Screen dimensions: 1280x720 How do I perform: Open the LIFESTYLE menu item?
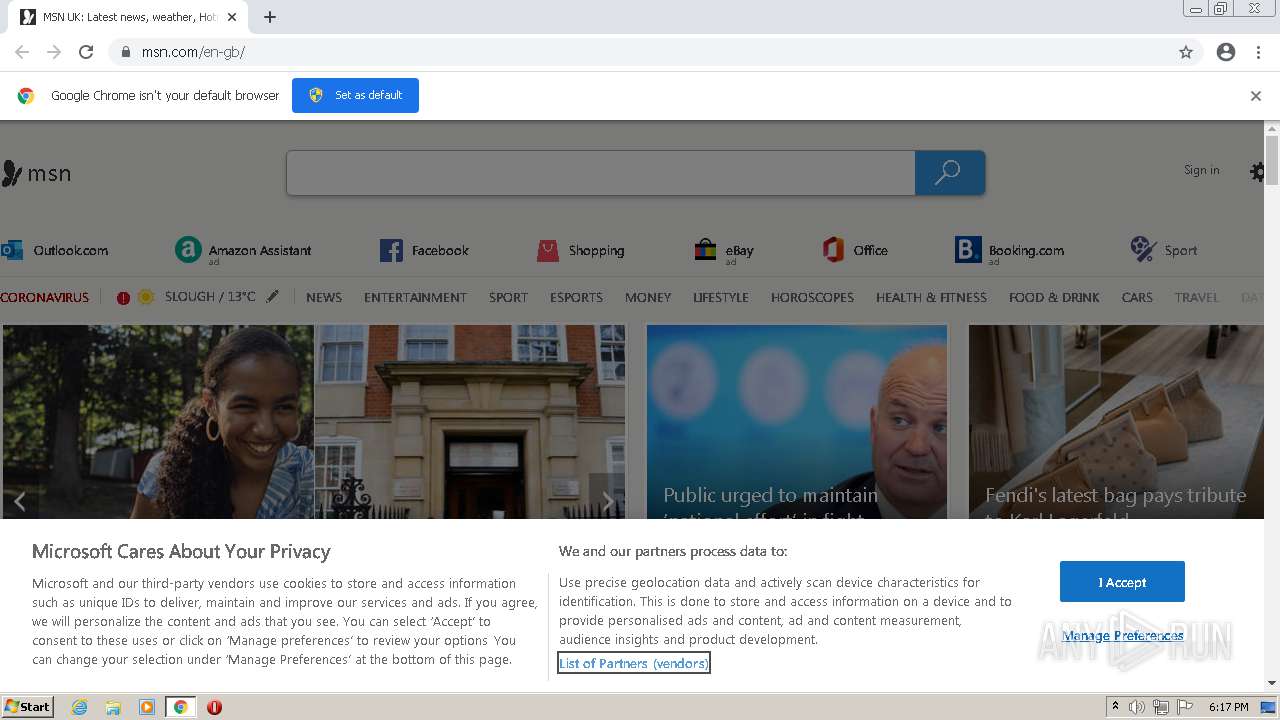point(721,297)
